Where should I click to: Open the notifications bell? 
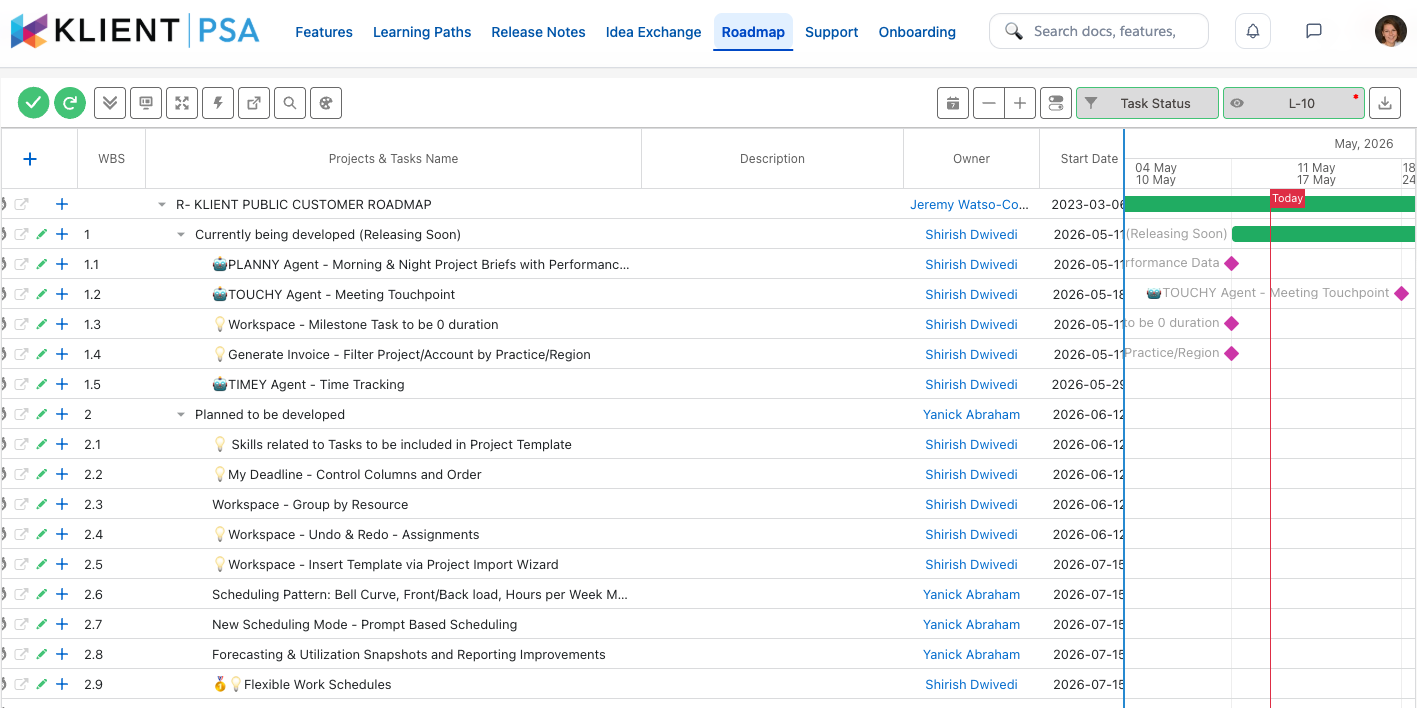[1253, 31]
